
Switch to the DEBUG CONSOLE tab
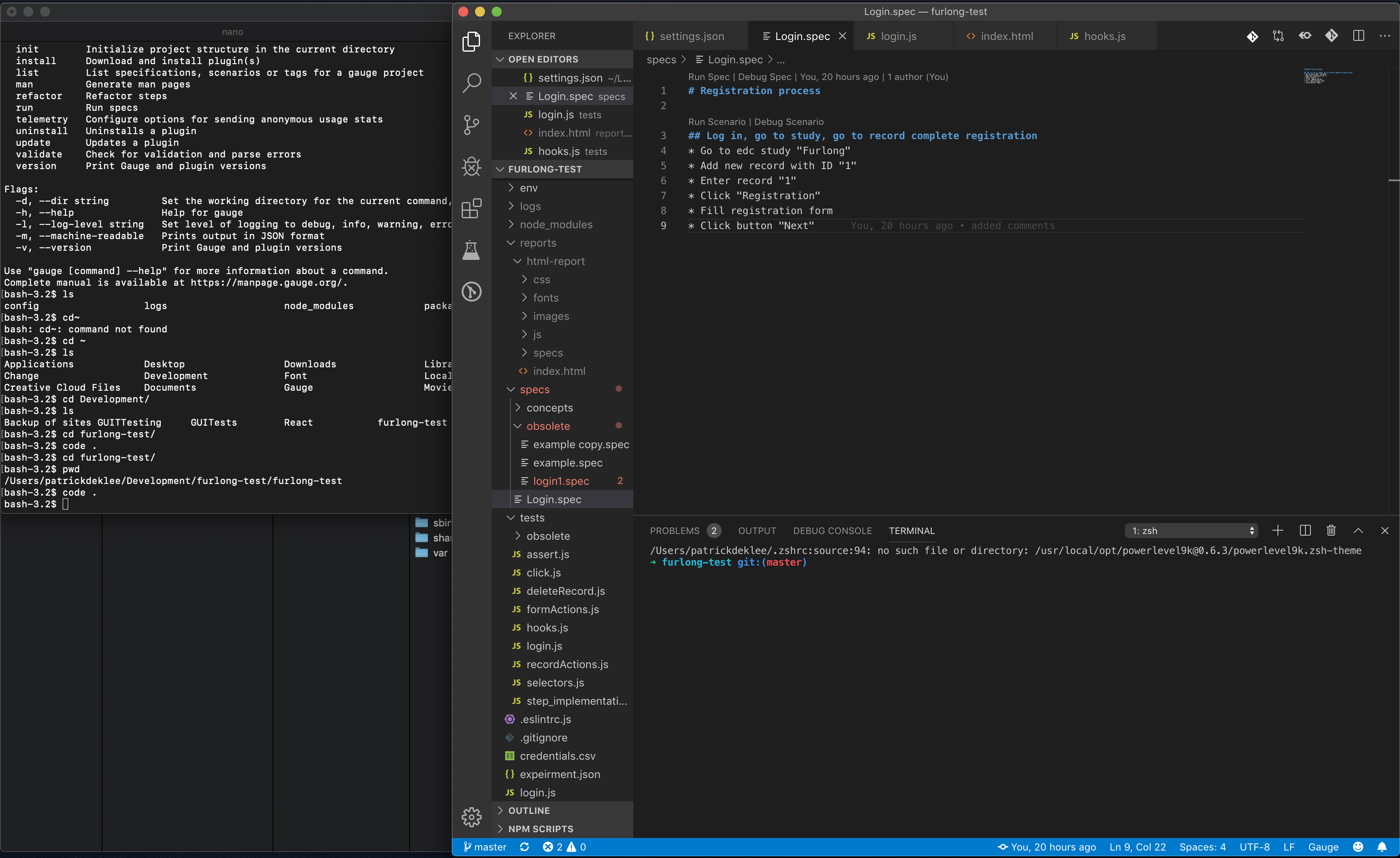pos(832,530)
